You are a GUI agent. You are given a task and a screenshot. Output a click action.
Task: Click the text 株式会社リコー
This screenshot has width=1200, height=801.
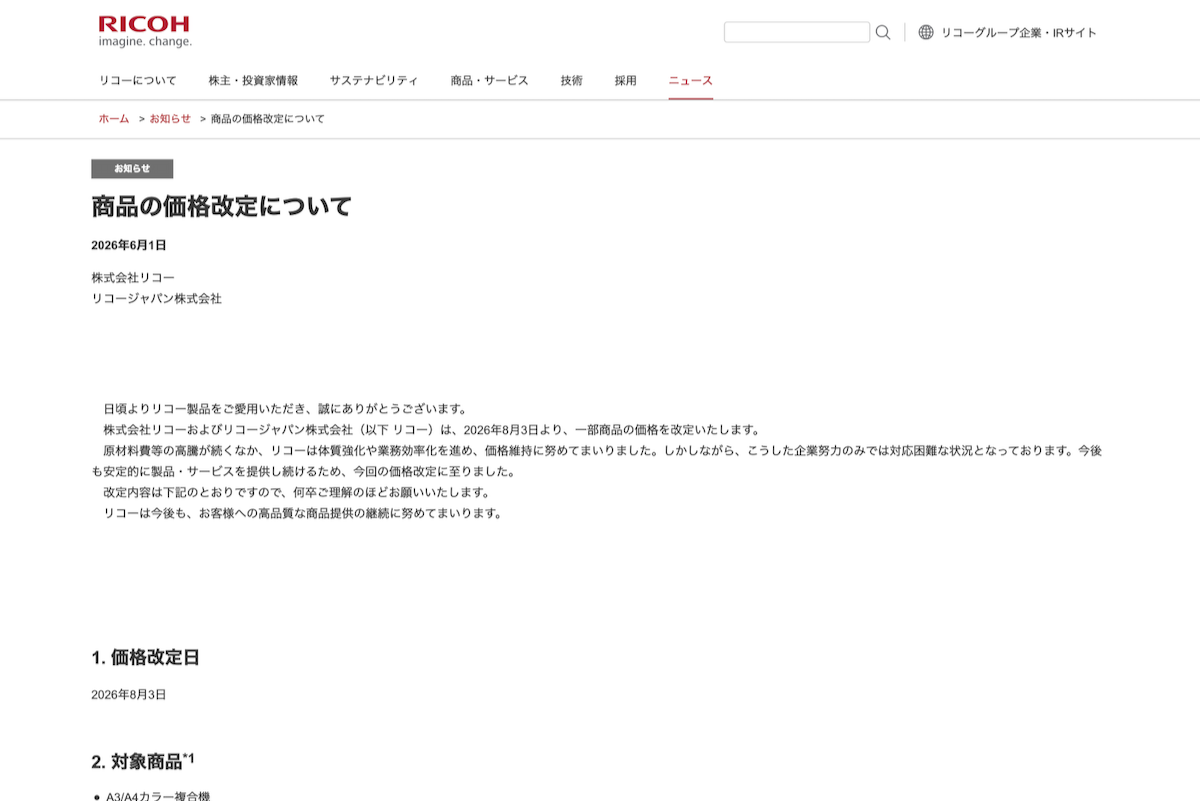(x=134, y=277)
